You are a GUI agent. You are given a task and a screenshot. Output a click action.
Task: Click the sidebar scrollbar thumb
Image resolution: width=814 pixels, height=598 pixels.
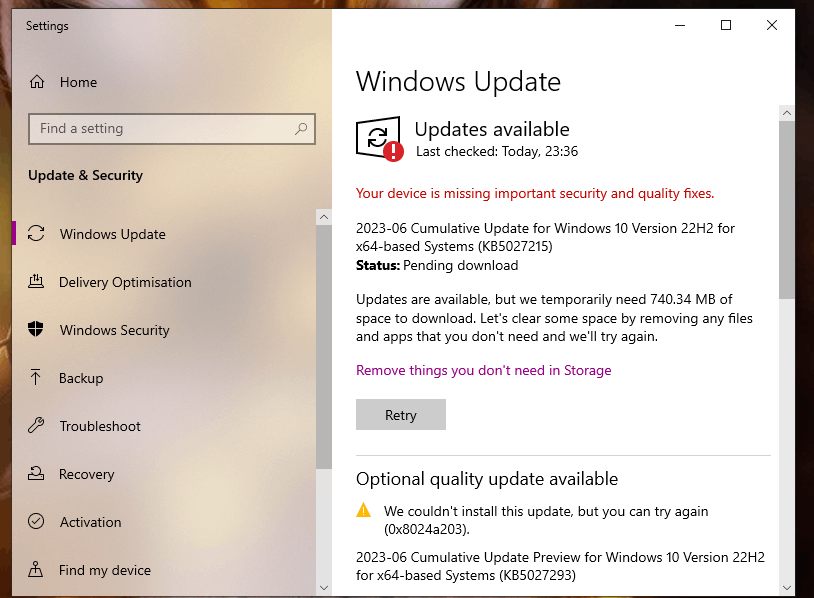pos(324,347)
